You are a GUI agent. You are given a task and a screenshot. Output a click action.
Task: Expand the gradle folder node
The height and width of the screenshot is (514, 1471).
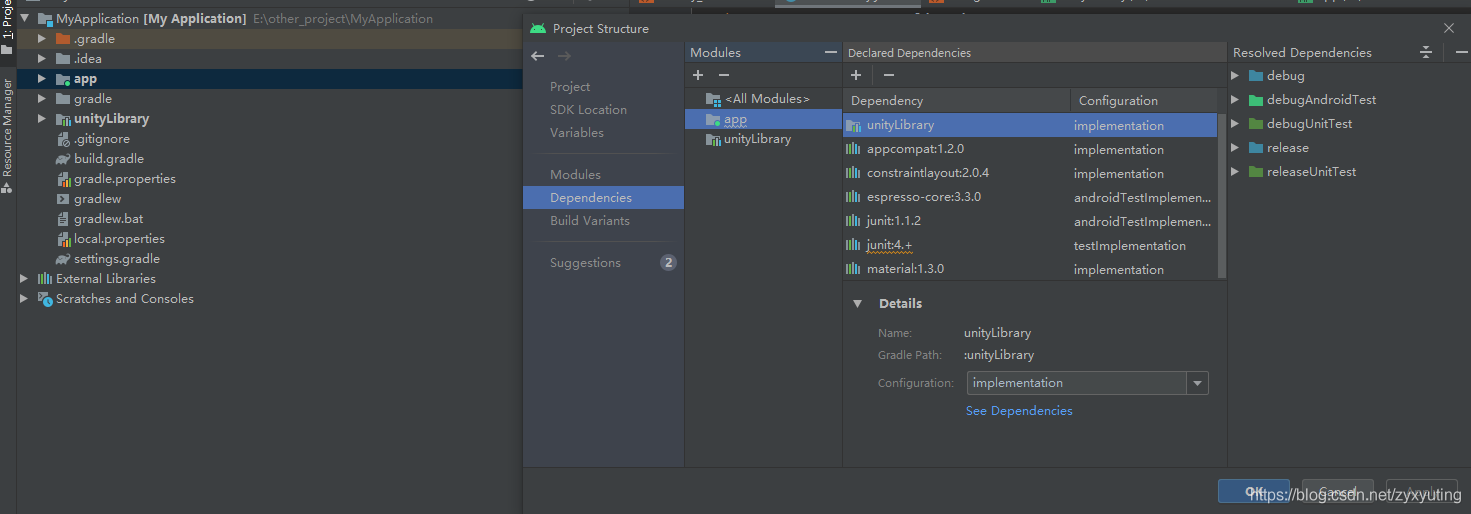coord(42,99)
